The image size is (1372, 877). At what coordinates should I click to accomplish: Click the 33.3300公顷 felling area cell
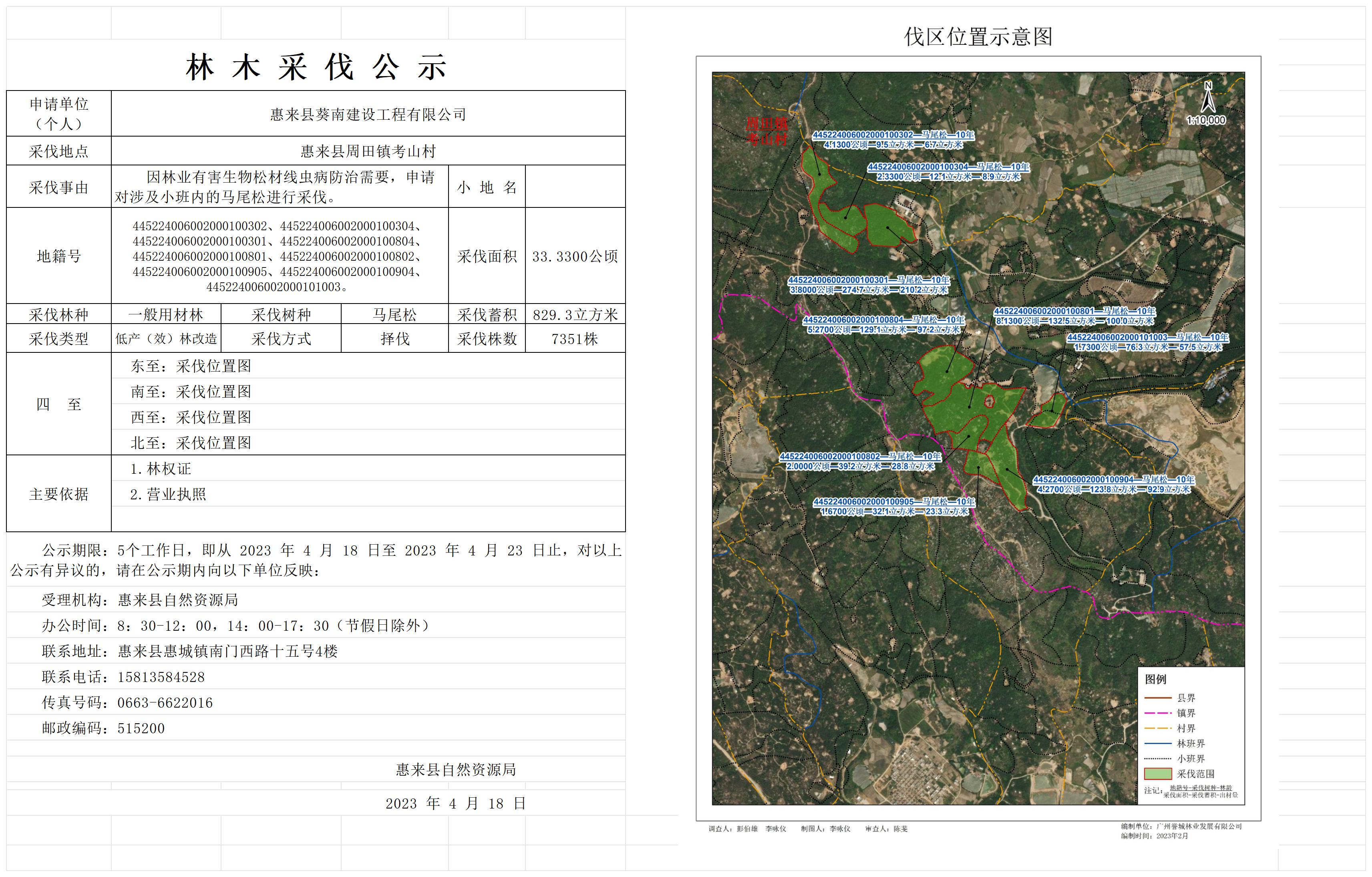point(575,256)
